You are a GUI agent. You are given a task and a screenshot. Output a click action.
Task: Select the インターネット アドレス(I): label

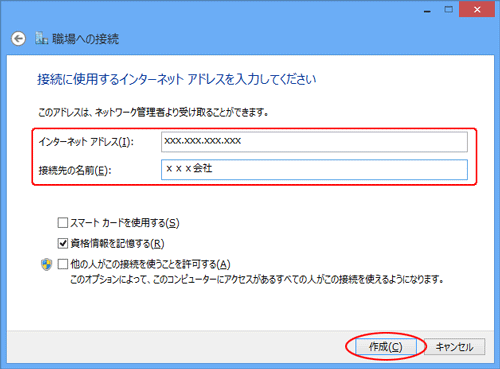(86, 142)
